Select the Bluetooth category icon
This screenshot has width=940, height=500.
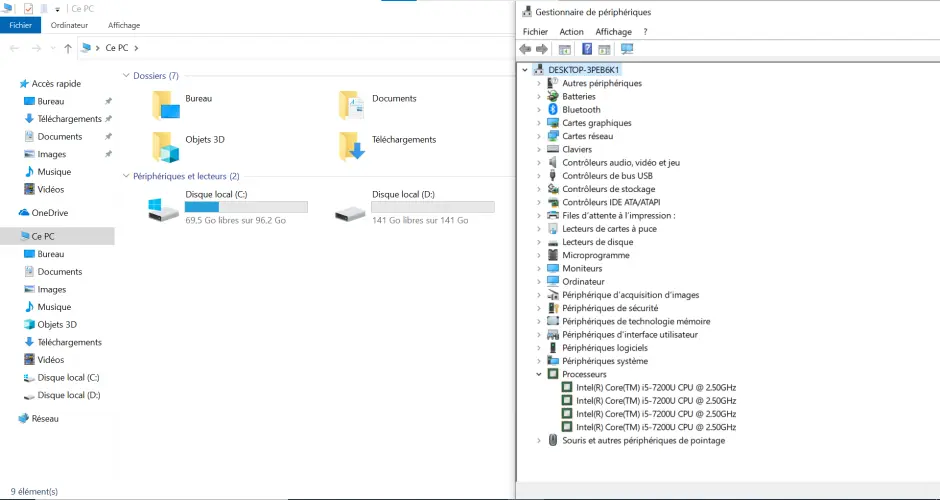tap(553, 110)
